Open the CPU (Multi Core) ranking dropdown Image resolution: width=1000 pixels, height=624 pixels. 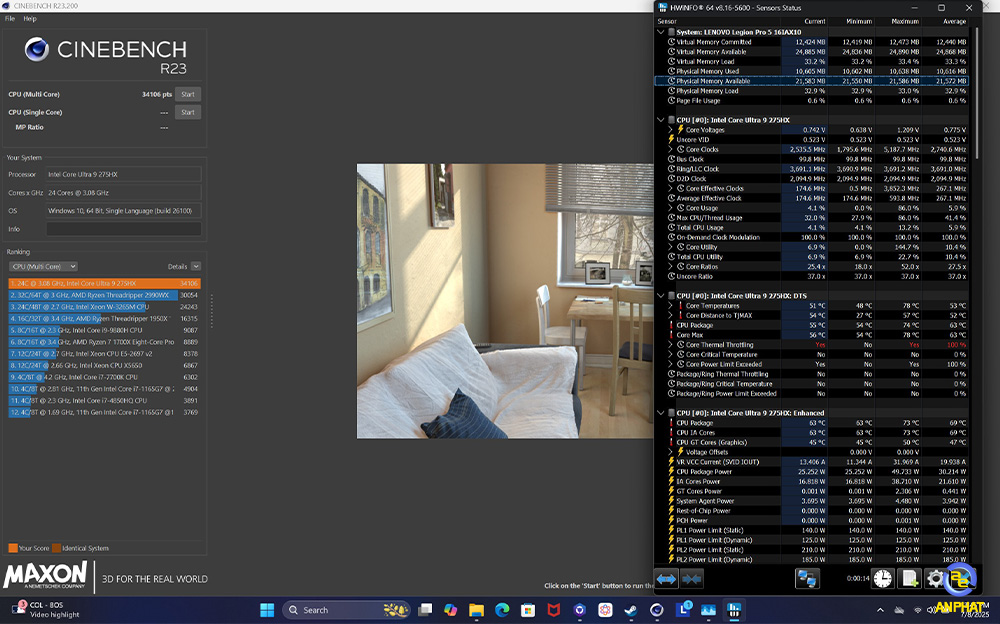[x=43, y=267]
